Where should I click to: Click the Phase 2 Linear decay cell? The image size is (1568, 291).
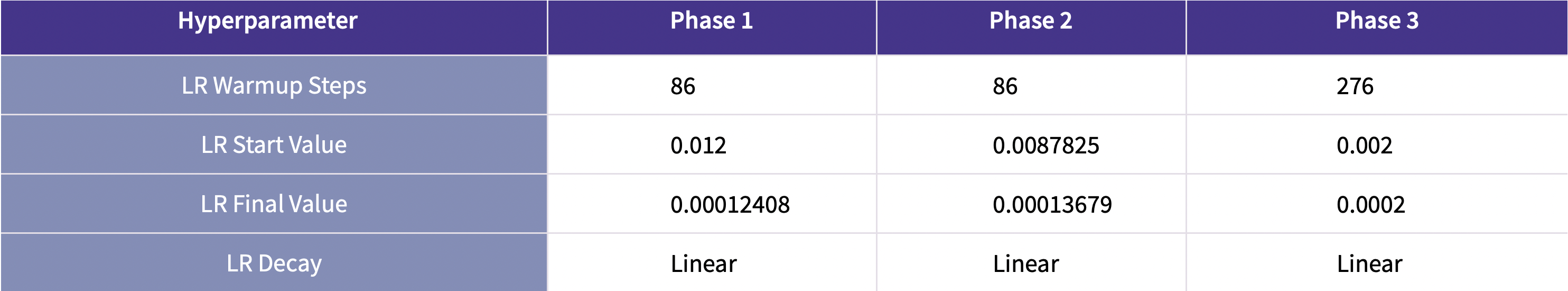[x=1025, y=264]
